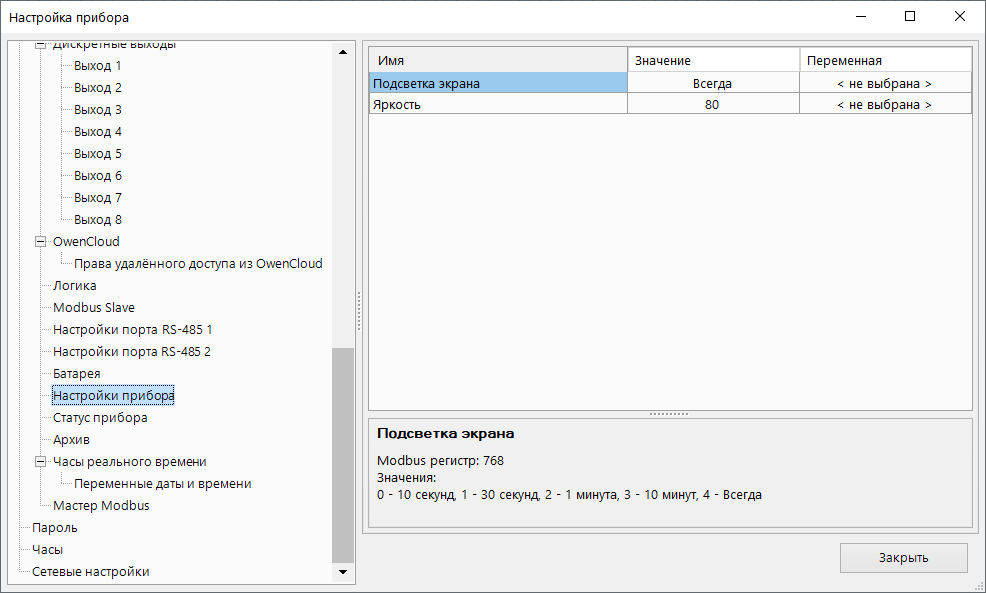Open the Мастер Modbus item
Screen dimensions: 986x593
[101, 506]
